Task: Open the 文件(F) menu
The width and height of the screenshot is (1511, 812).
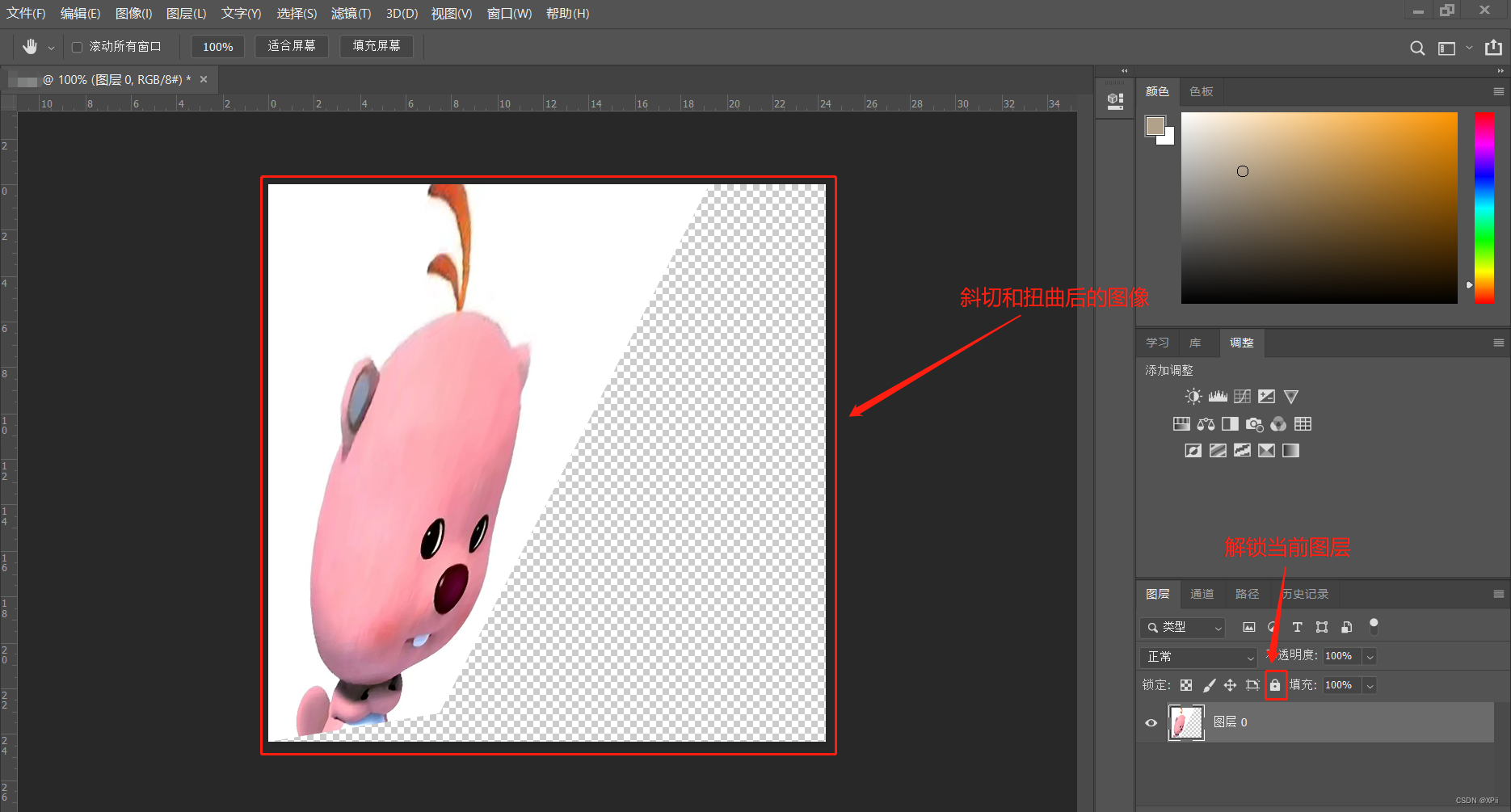Action: pyautogui.click(x=26, y=14)
